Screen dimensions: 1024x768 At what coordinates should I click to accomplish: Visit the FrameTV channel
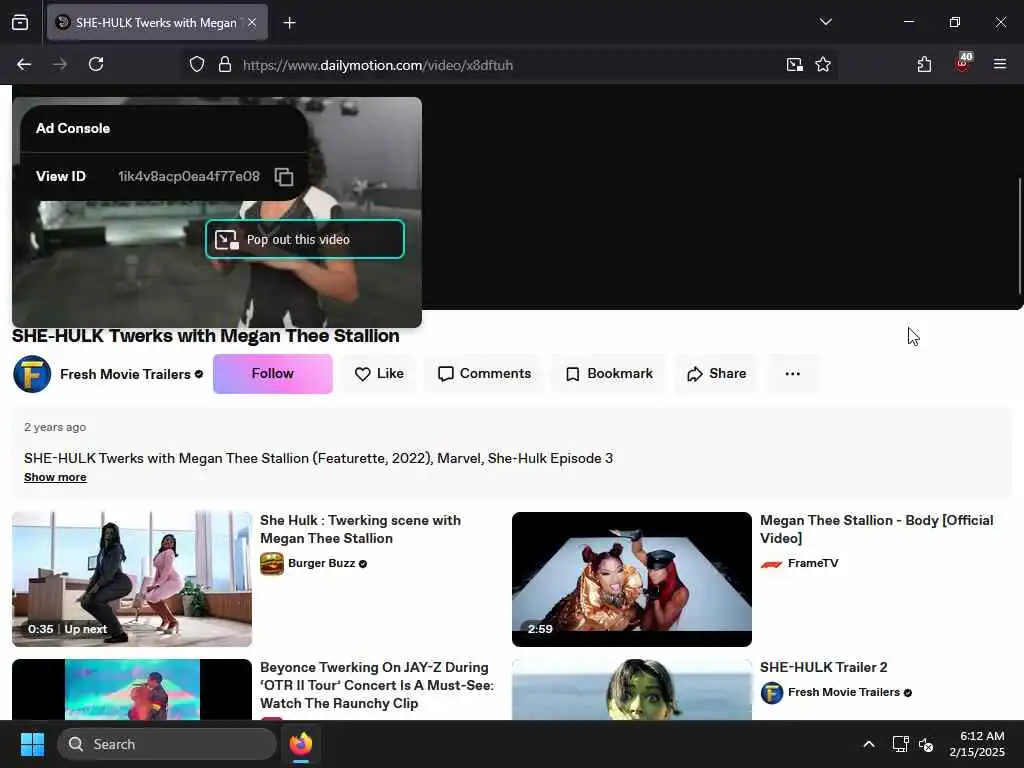pyautogui.click(x=813, y=564)
